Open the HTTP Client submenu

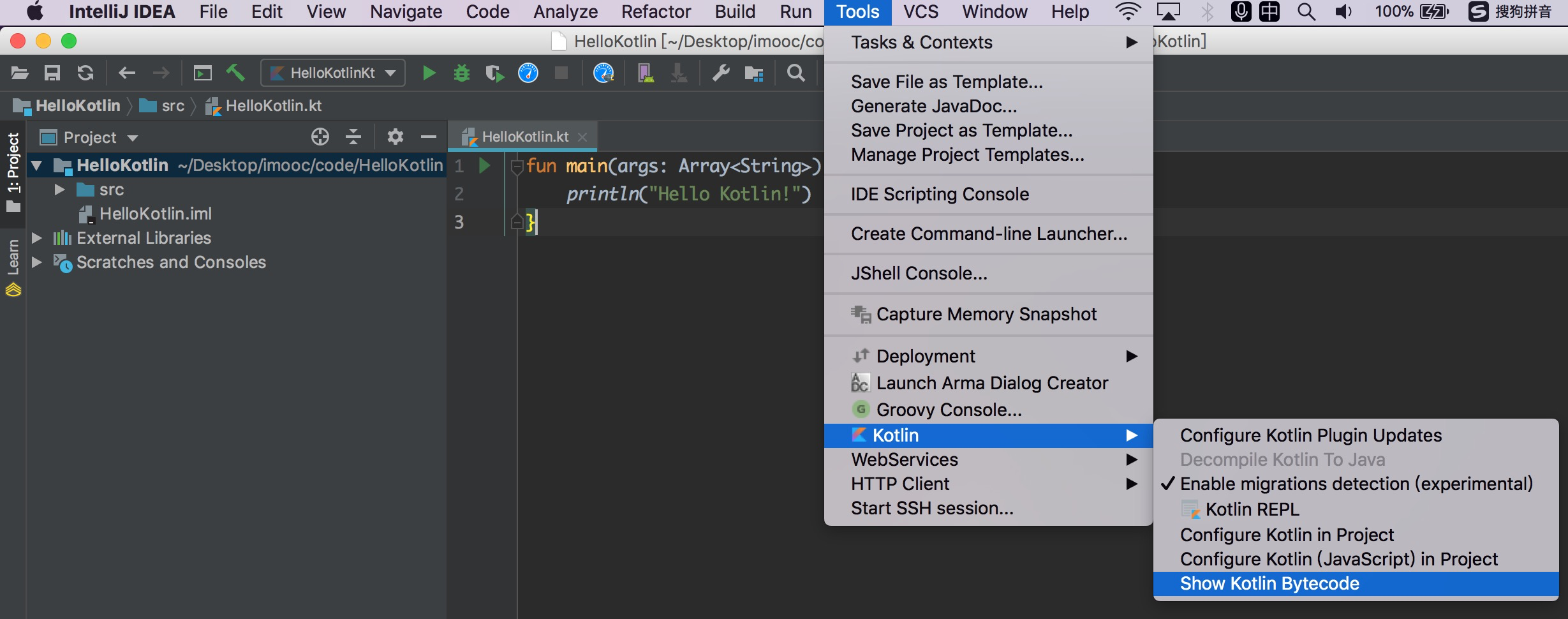coord(988,484)
